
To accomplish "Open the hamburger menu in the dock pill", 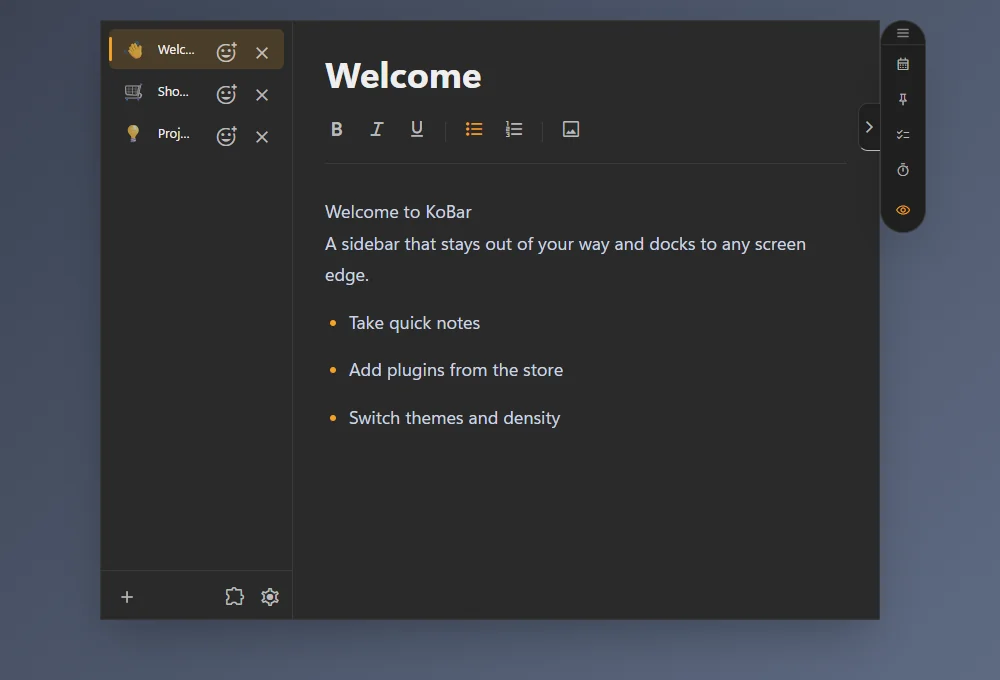I will (903, 33).
